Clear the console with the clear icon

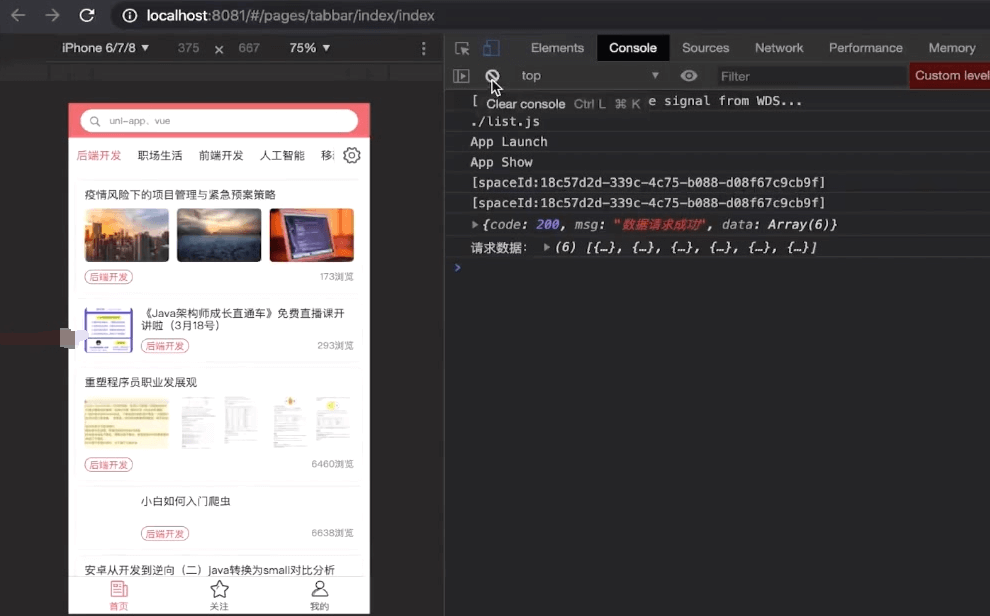pyautogui.click(x=492, y=76)
